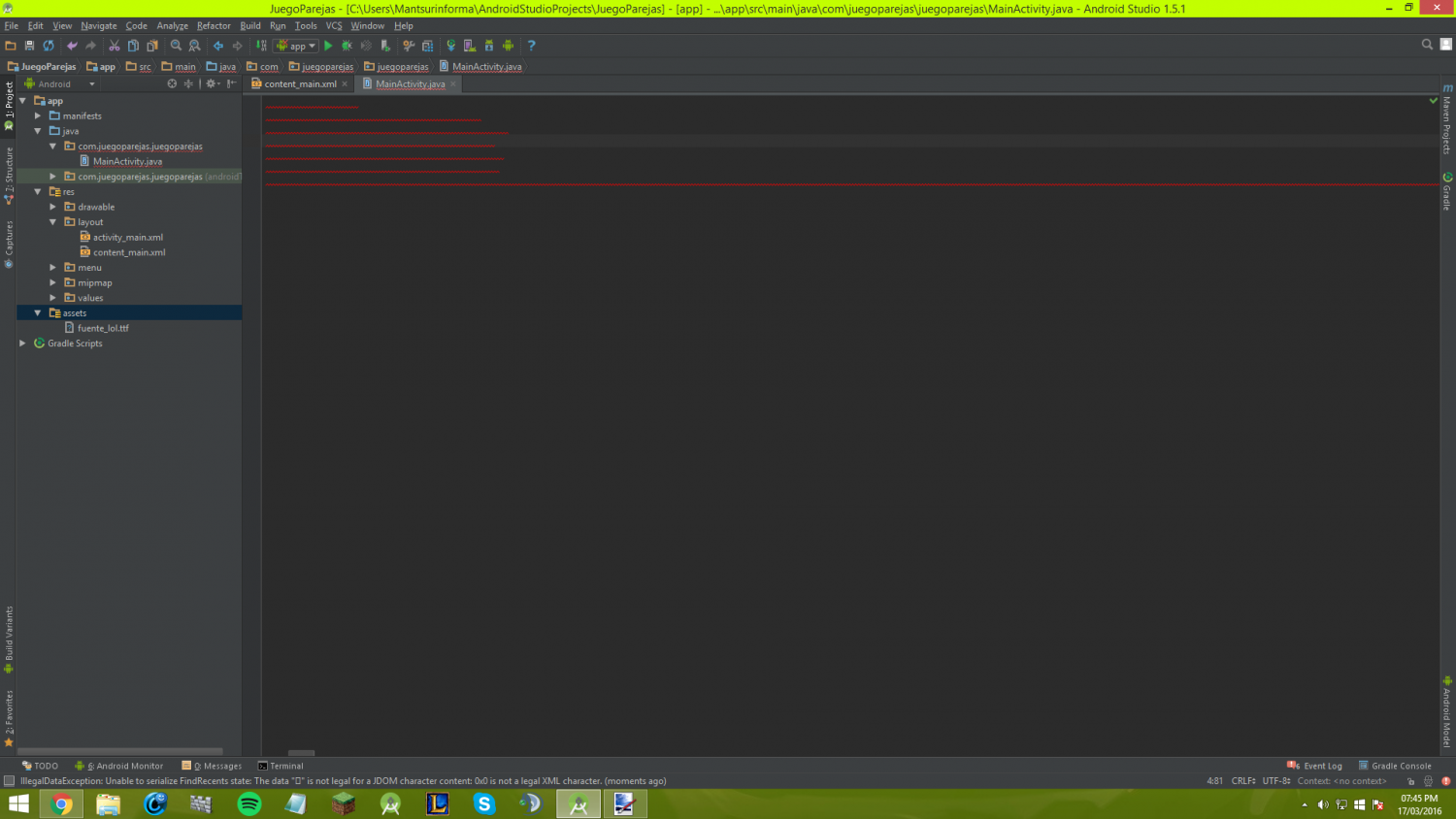Image resolution: width=1456 pixels, height=819 pixels.
Task: Open UTF-8 encoding selector
Action: 1276,780
